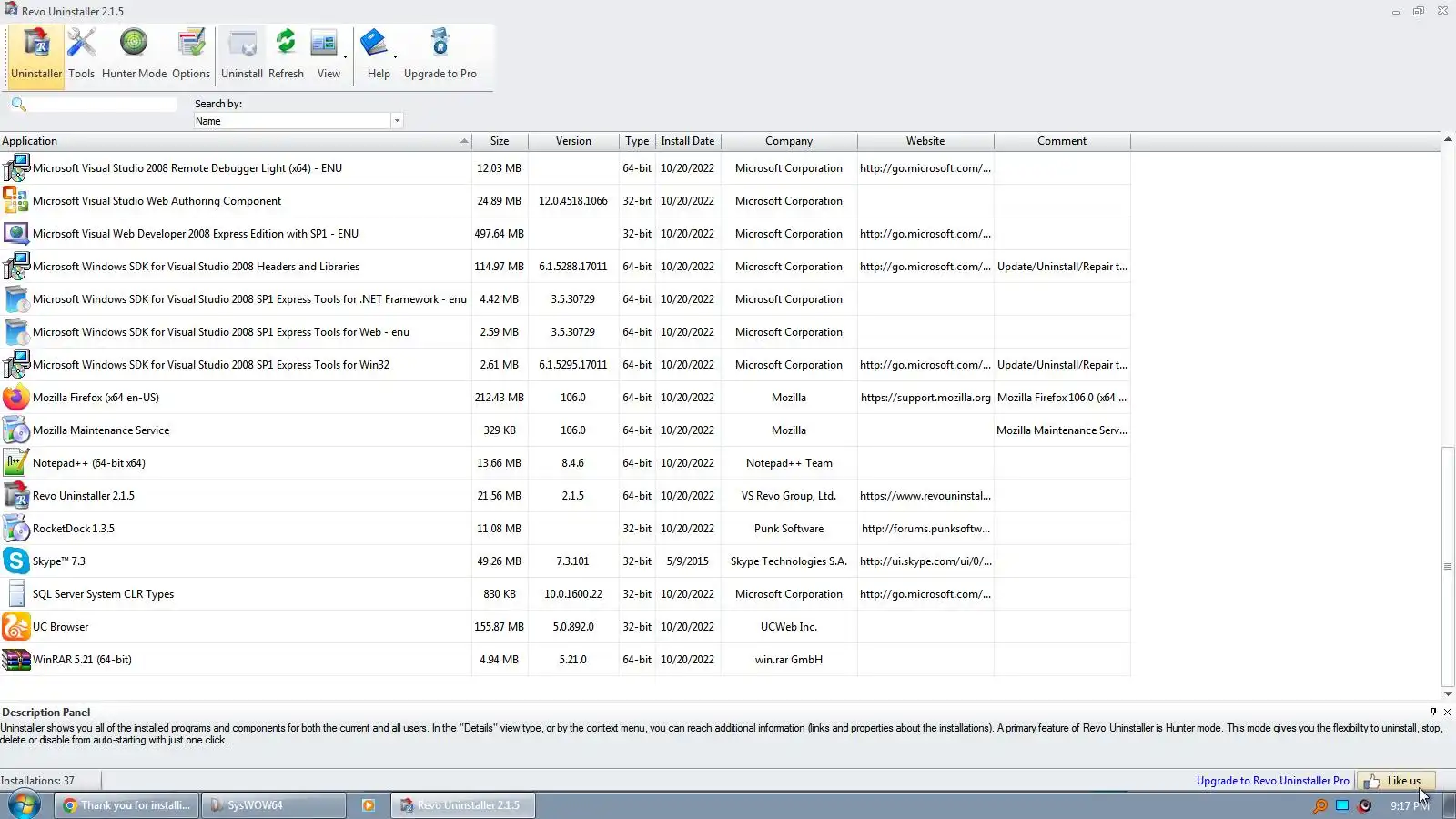Switch to SysWOW64 taskbar window
Image resolution: width=1456 pixels, height=819 pixels.
point(274,805)
